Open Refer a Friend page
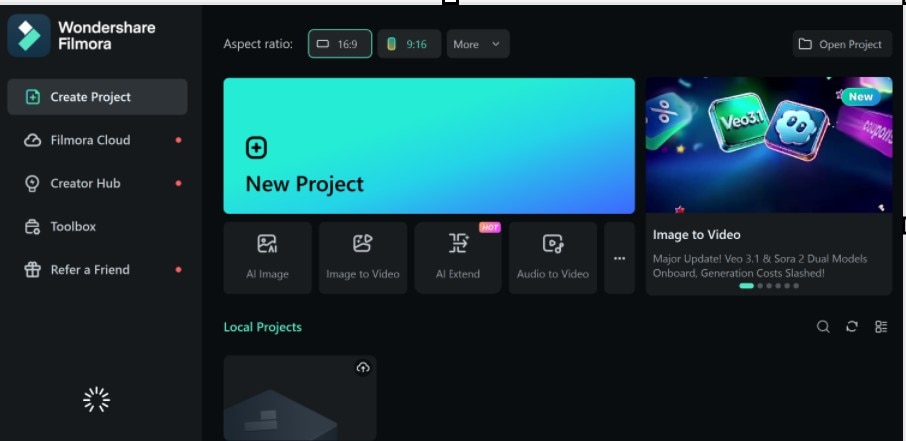Screen dimensions: 906x441 pyautogui.click(x=97, y=269)
